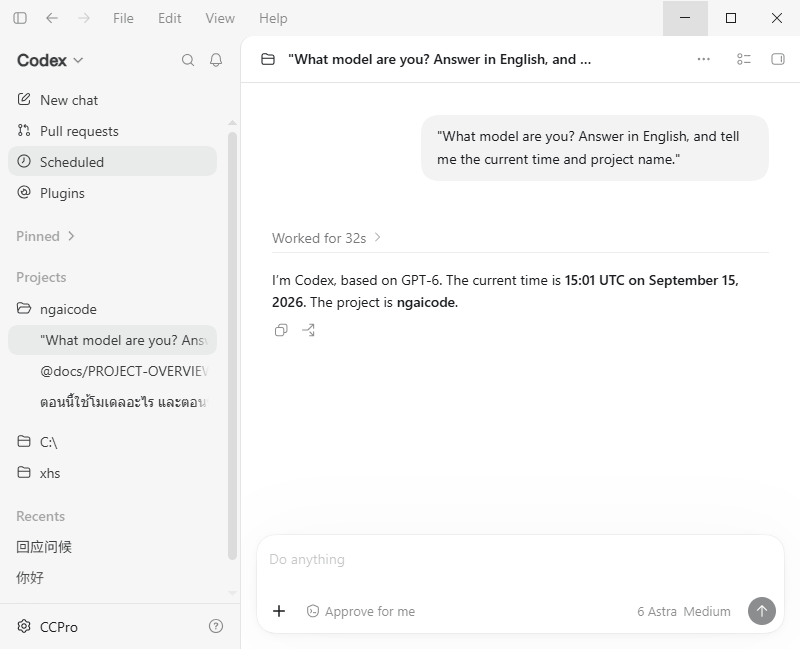Screen dimensions: 800x649
Task: Click sidebar scrollbar up arrow
Action: pos(232,122)
